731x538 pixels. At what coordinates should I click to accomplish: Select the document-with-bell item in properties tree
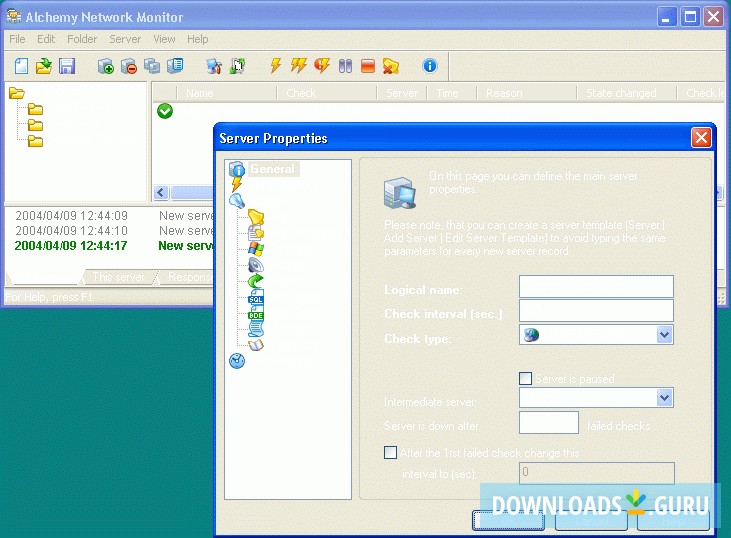pos(255,233)
